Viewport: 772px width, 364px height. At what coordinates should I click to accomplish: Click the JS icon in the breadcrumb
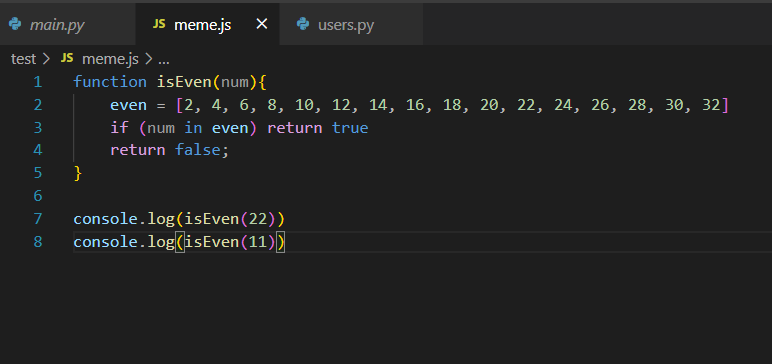pos(67,59)
